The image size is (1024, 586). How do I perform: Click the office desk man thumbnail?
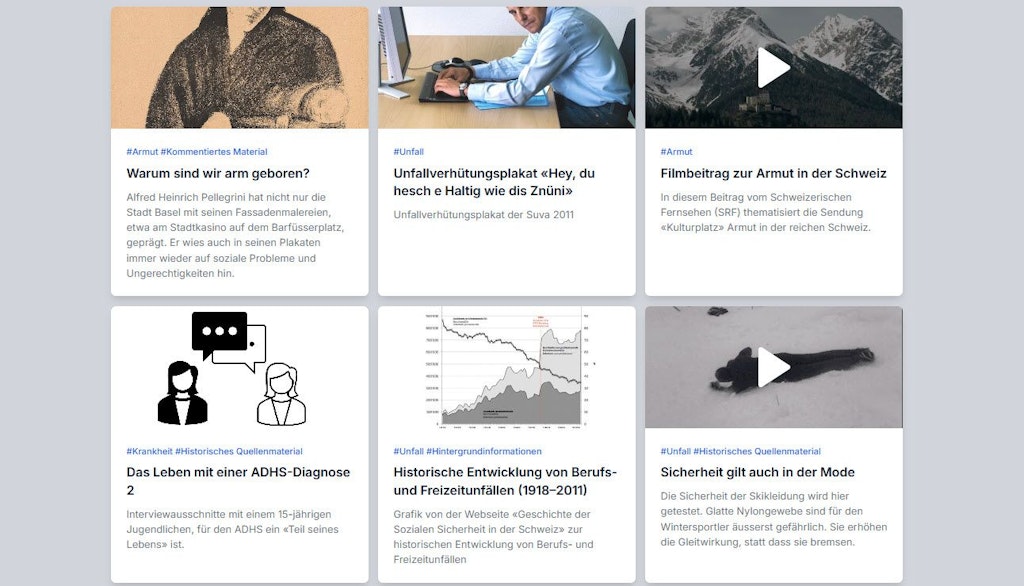pos(507,68)
